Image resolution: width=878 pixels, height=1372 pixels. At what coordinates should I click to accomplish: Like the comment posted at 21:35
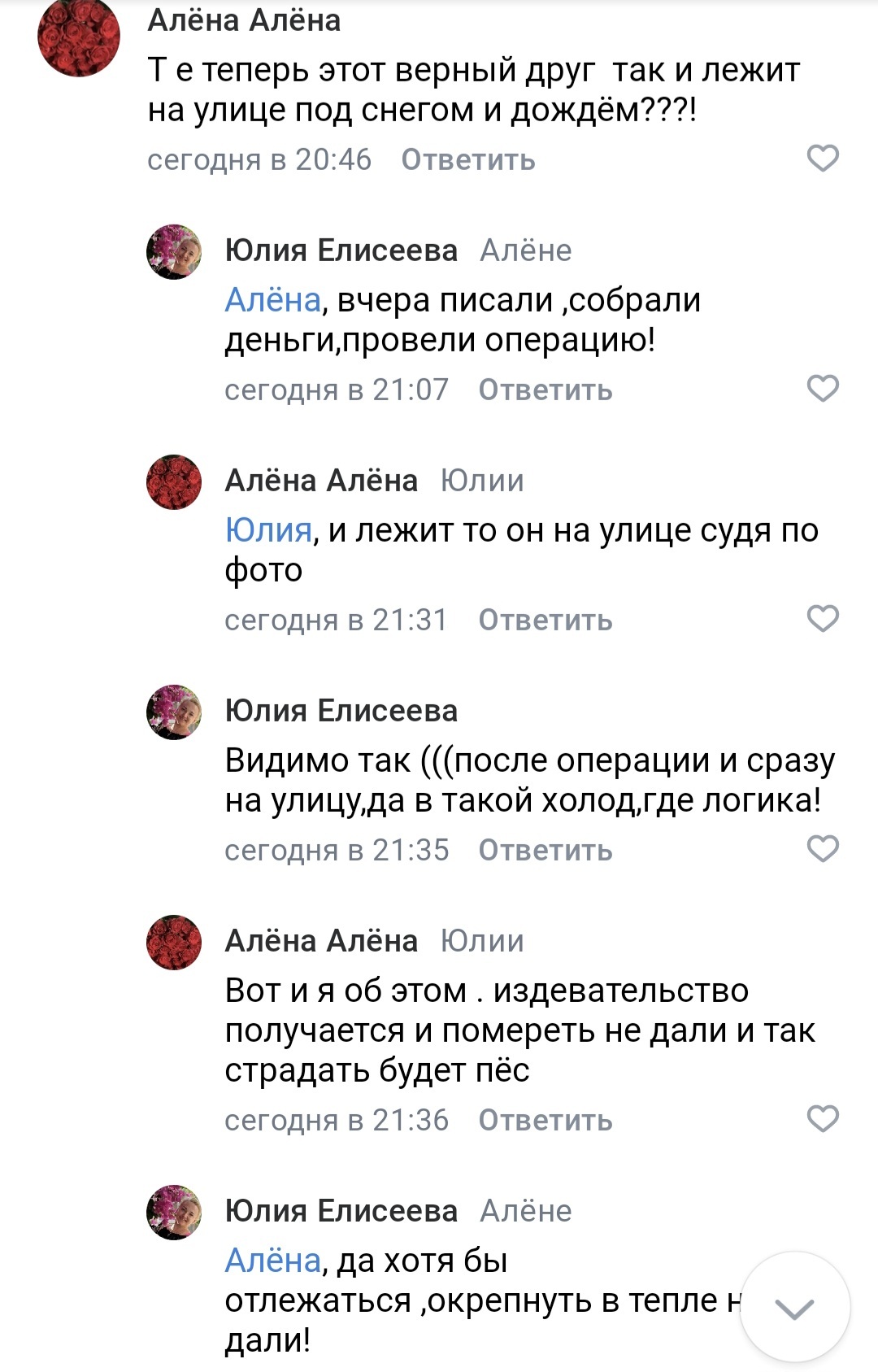point(823,848)
